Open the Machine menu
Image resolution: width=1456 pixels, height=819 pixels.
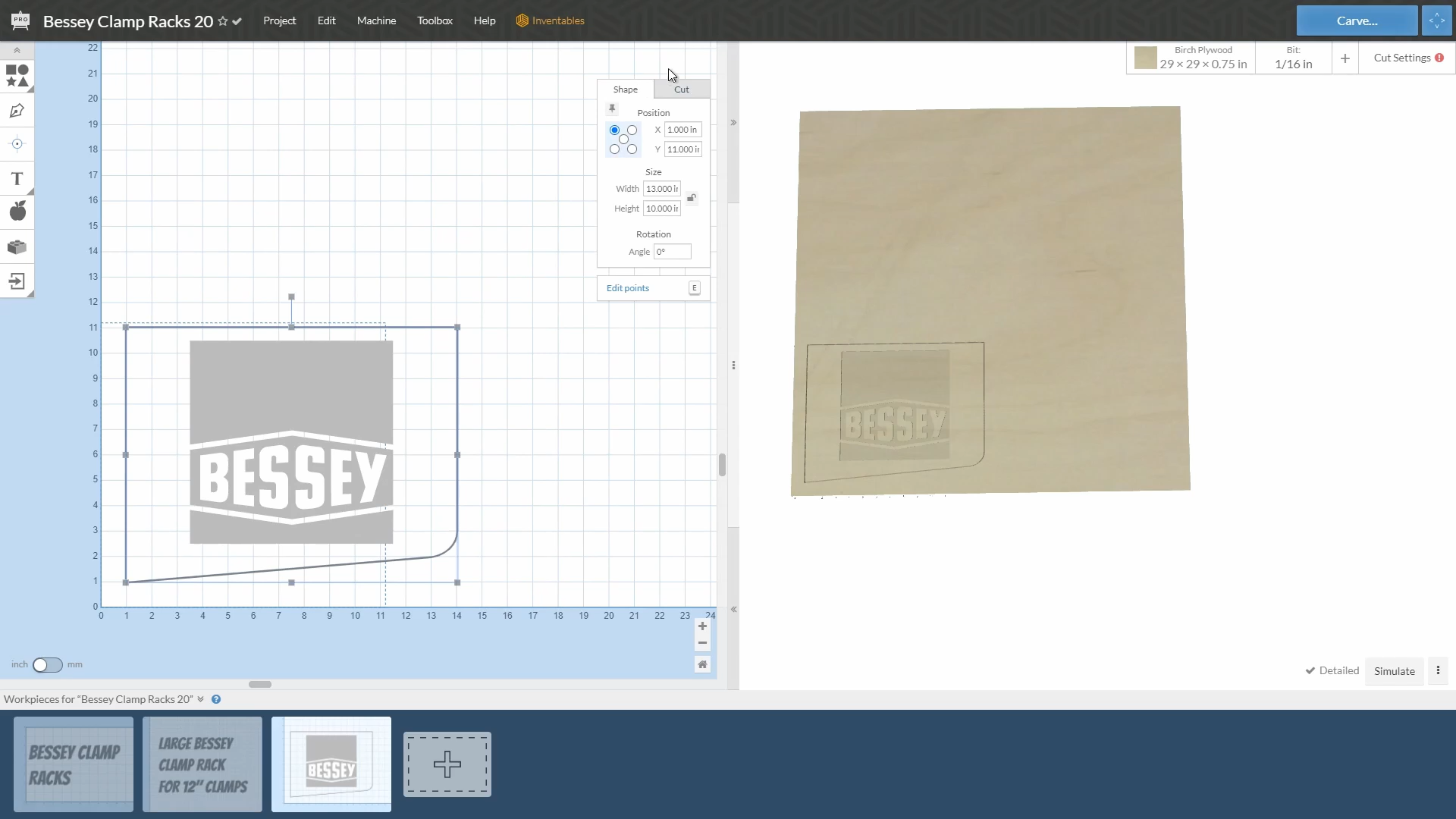point(376,20)
